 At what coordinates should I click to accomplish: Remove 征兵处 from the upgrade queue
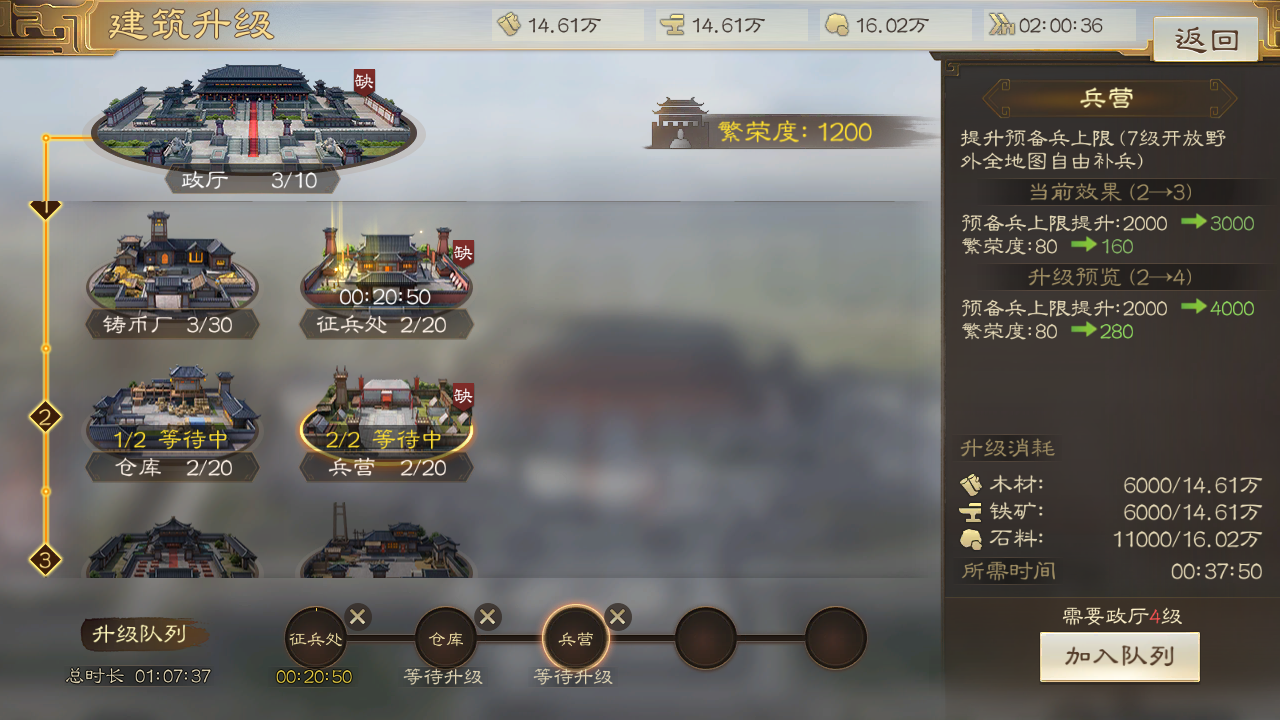(358, 617)
